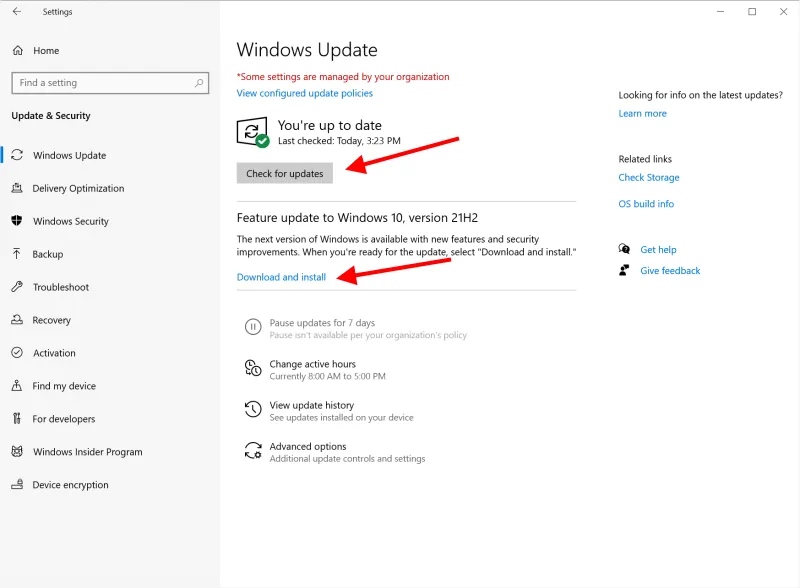Screen dimensions: 800x588
Task: Click the search magnifier icon
Action: point(199,83)
